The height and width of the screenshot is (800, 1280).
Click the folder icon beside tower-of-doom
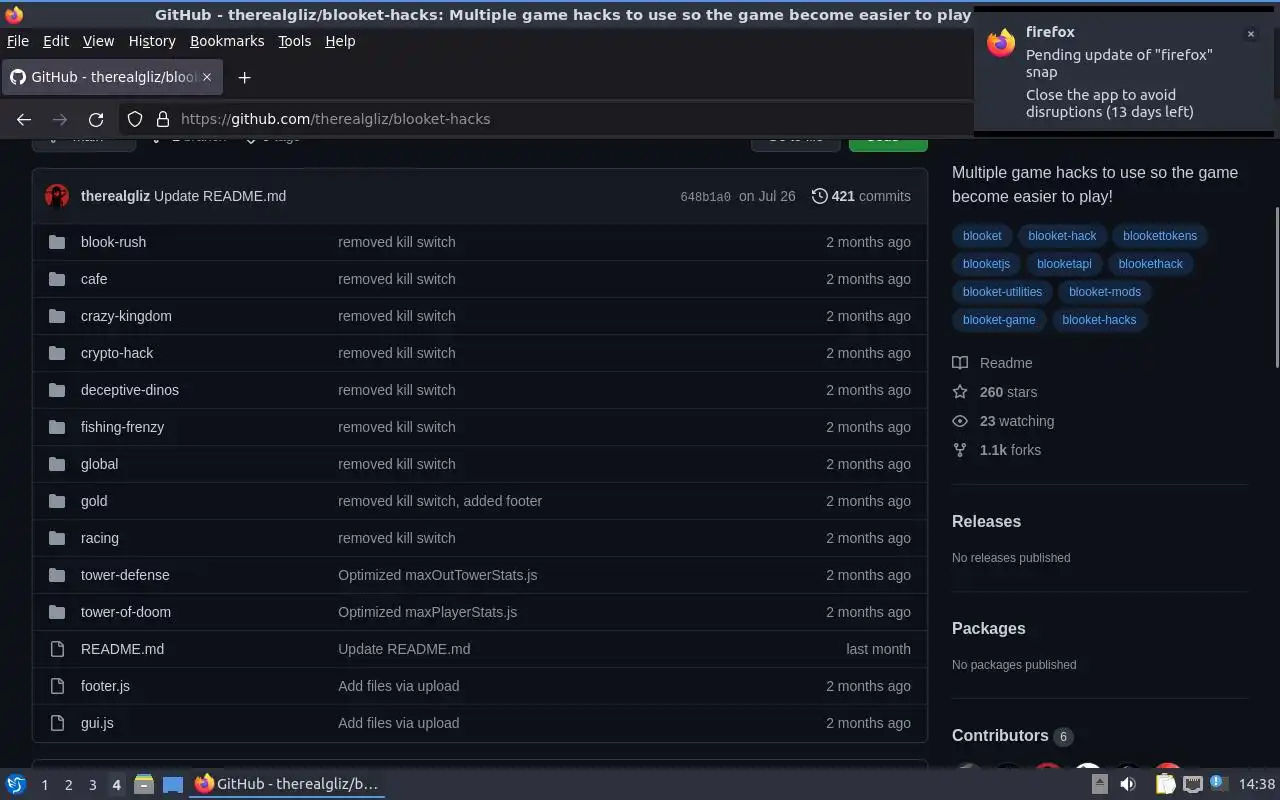(57, 612)
